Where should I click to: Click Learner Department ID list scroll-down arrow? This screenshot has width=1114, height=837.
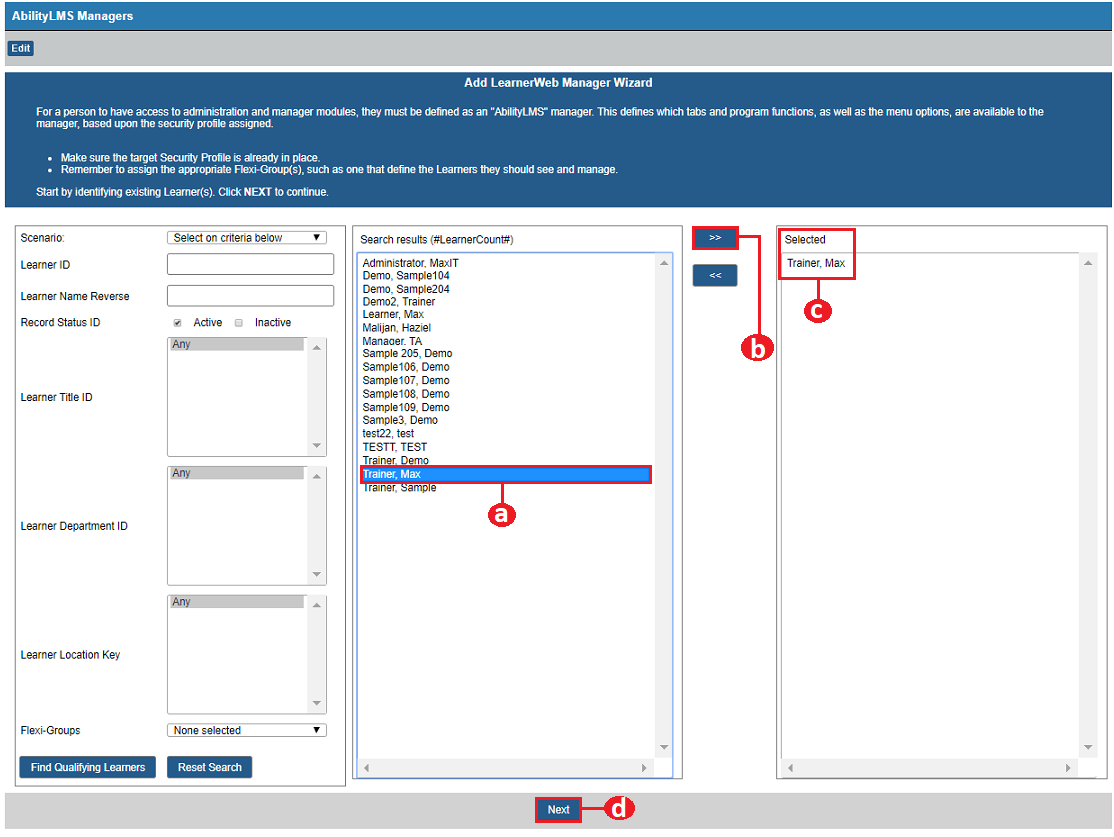(317, 574)
